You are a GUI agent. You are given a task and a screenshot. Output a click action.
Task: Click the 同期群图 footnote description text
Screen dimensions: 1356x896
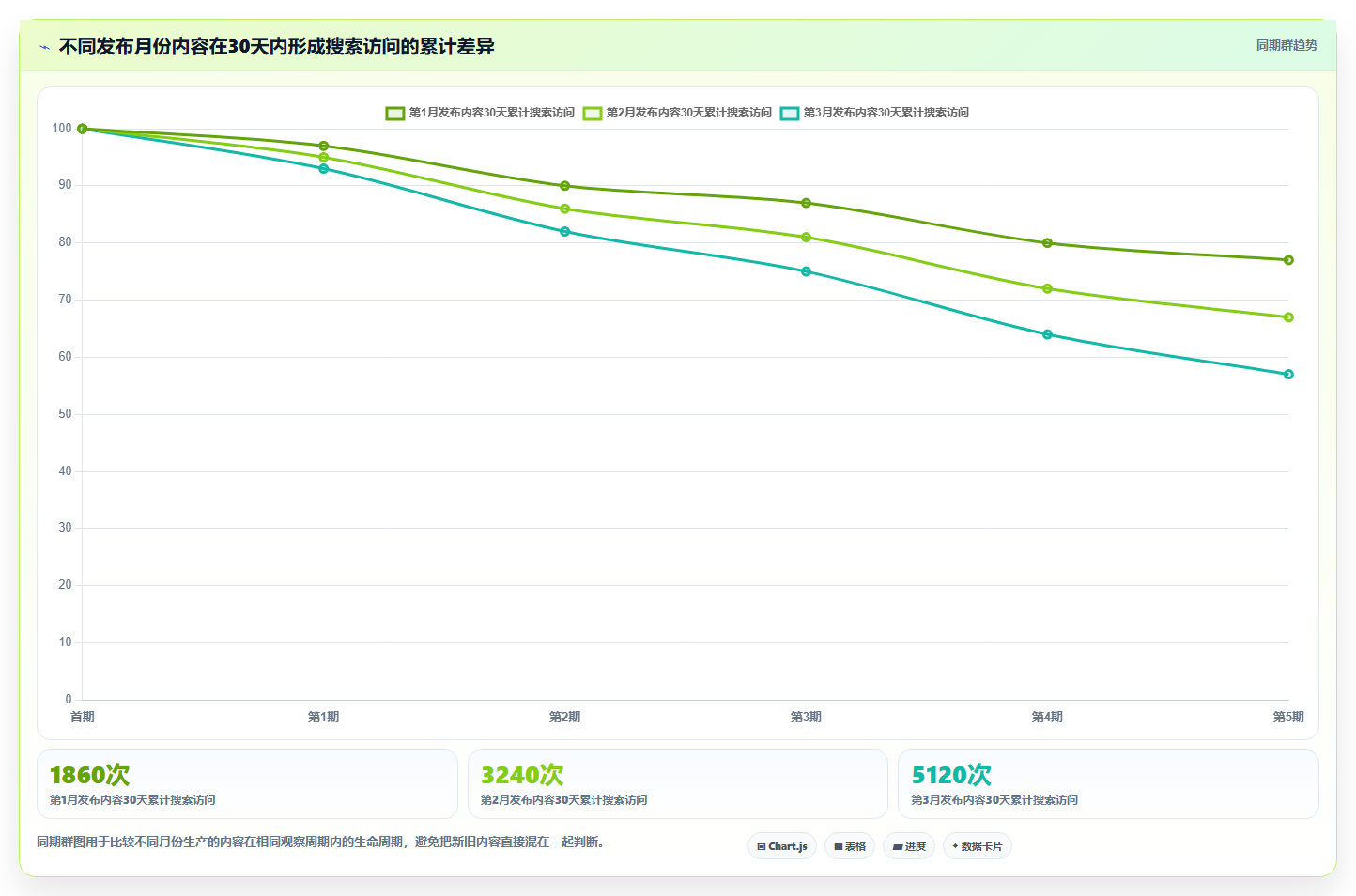pyautogui.click(x=323, y=842)
